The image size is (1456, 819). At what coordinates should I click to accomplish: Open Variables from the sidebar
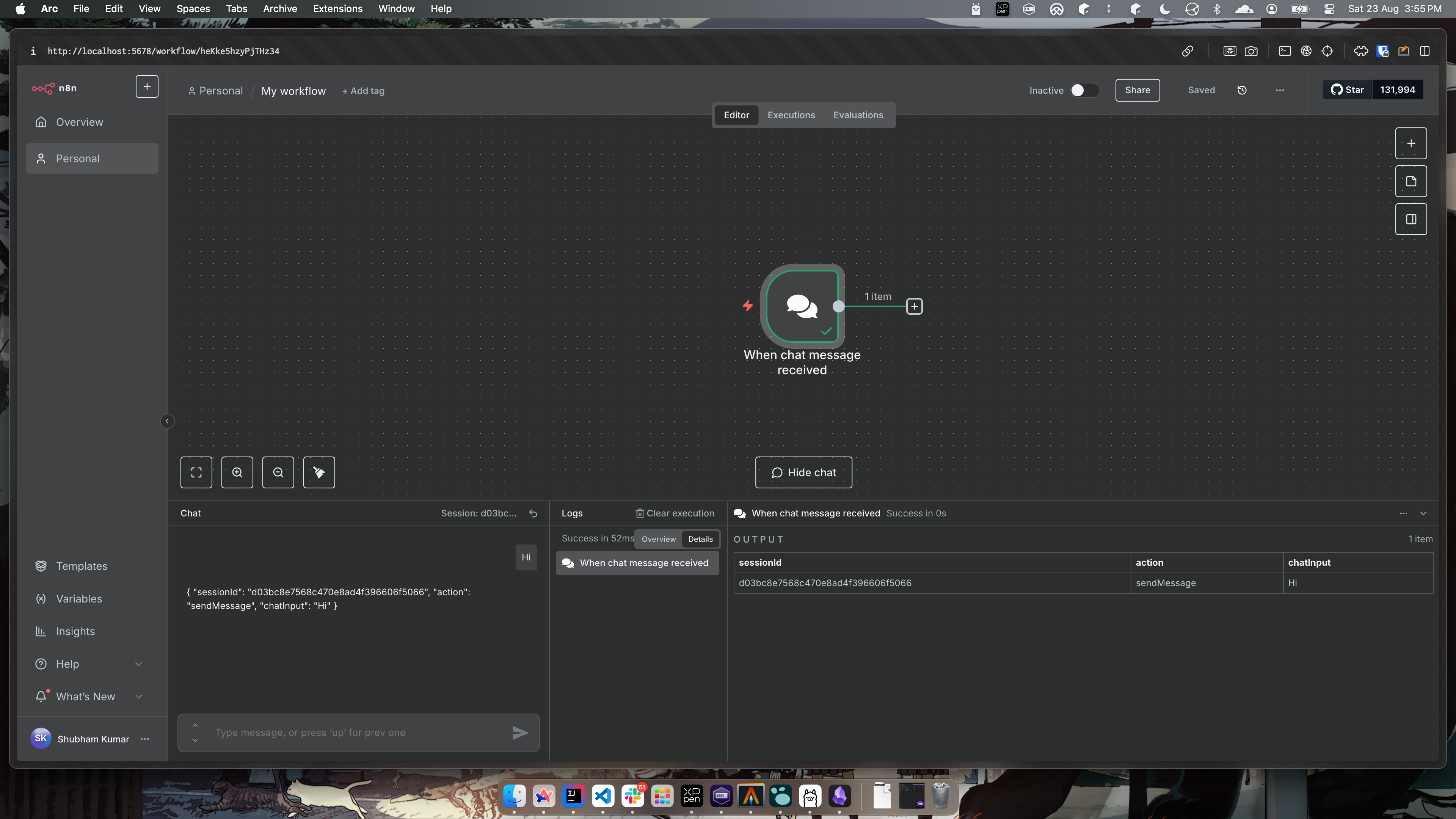coord(78,599)
